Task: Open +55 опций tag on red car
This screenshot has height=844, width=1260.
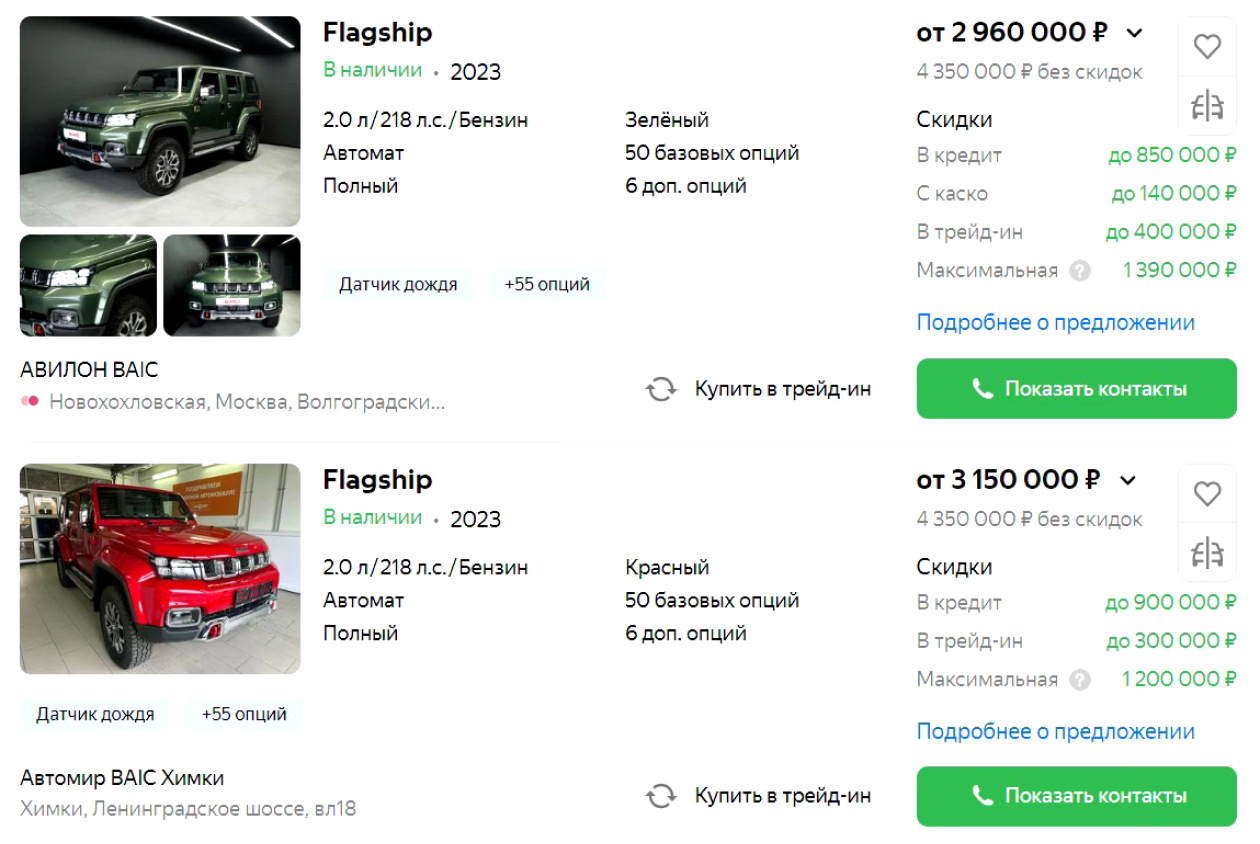Action: [x=244, y=714]
